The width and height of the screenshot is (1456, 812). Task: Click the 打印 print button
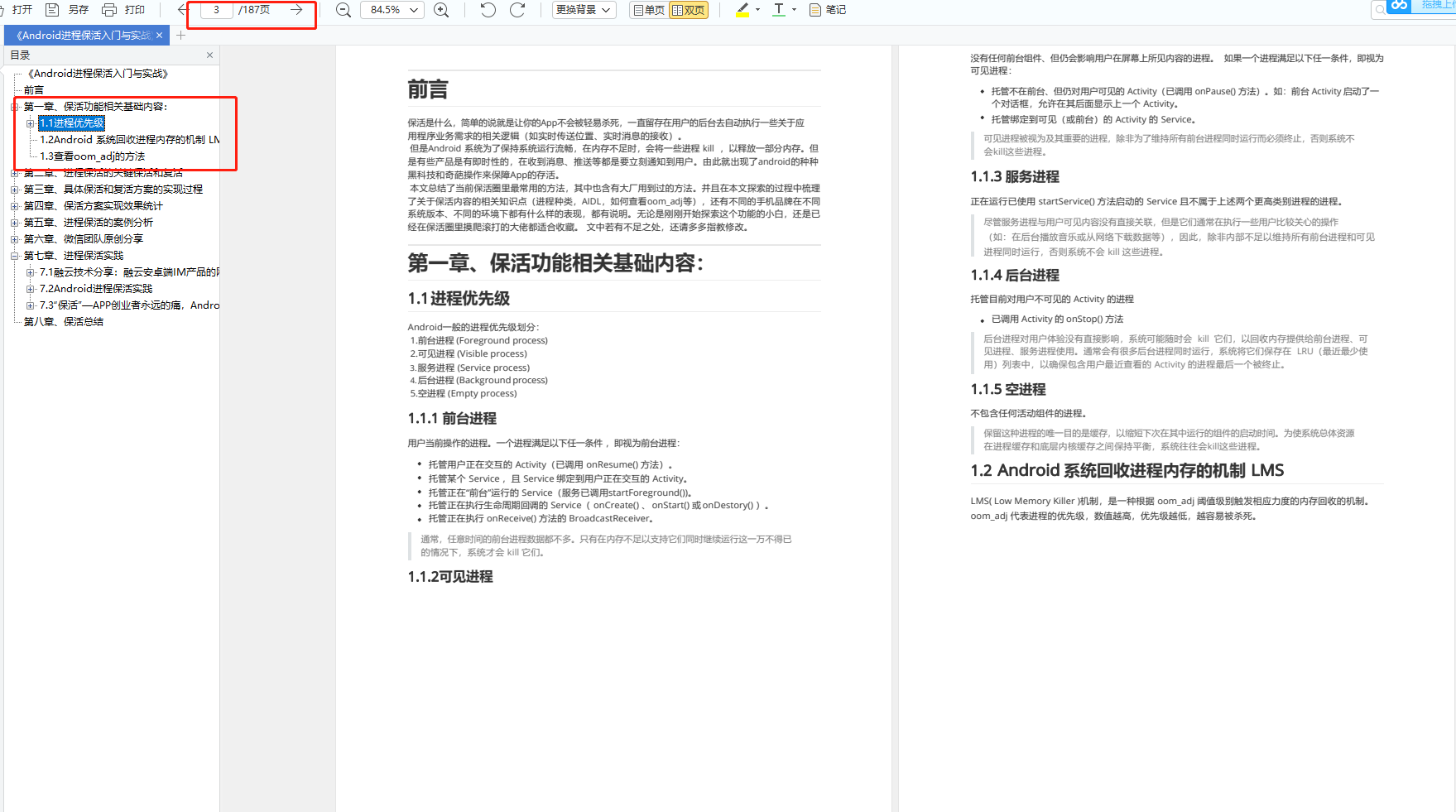123,10
